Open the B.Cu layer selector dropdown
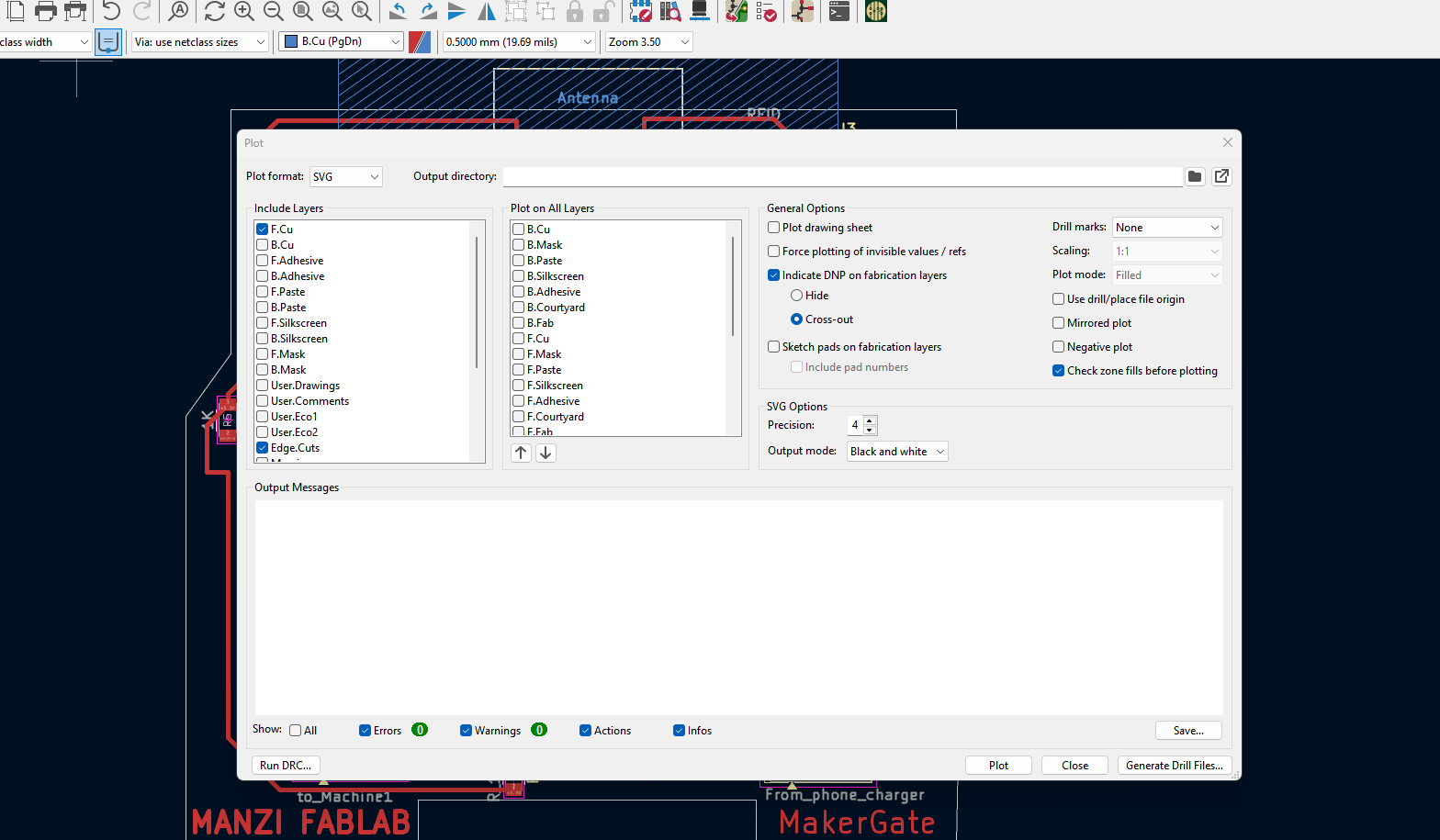 click(341, 42)
